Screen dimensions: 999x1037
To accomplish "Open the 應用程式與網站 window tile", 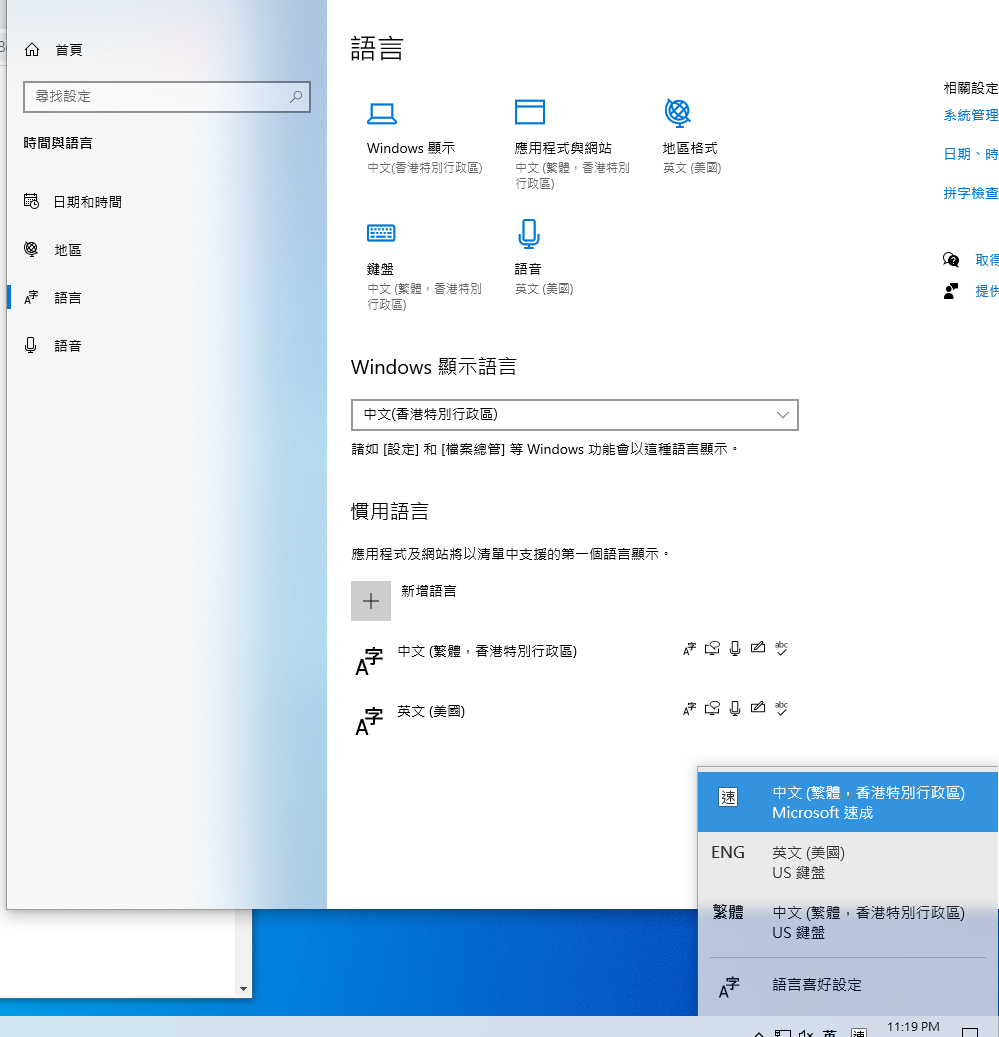I will (x=572, y=144).
